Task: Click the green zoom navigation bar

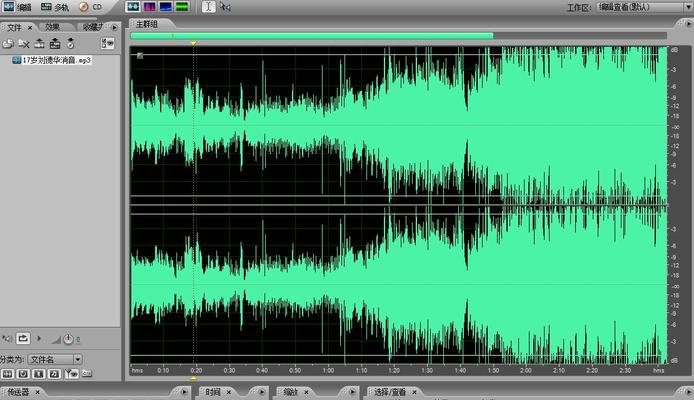Action: 312,36
